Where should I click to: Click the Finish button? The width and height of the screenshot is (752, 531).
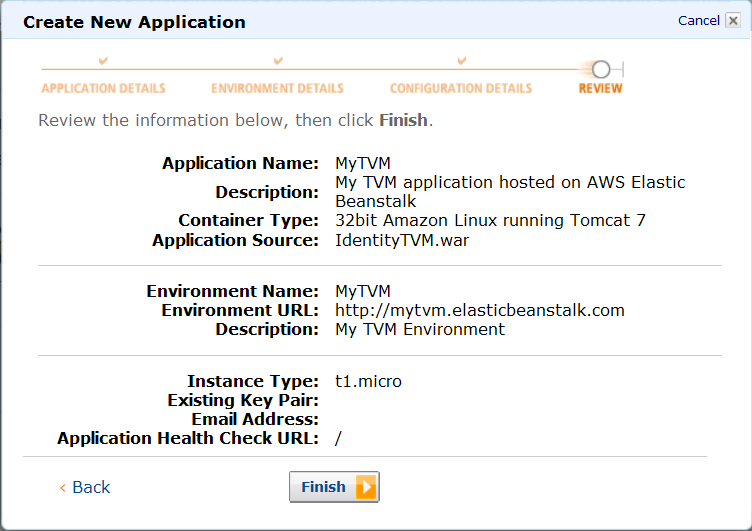click(x=334, y=487)
